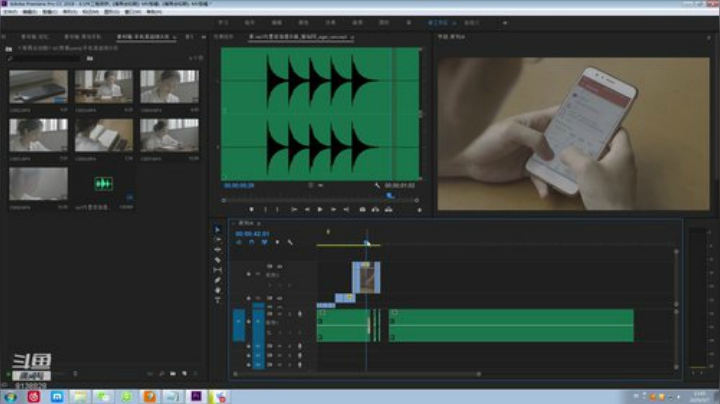Image resolution: width=720 pixels, height=404 pixels.
Task: Open the Source clip tab panel menu
Action: [352, 37]
